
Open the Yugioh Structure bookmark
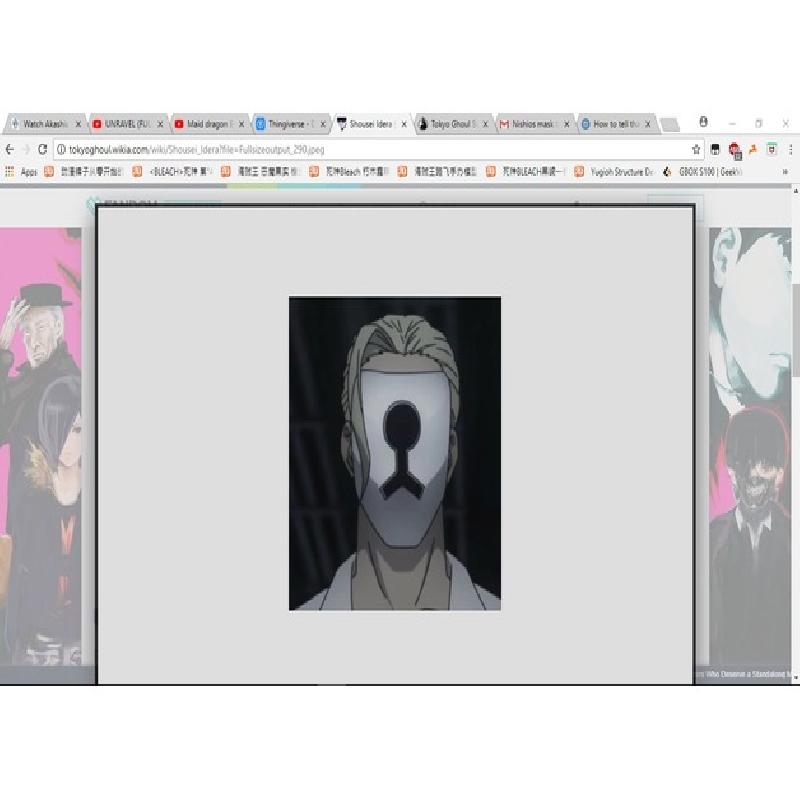point(614,172)
